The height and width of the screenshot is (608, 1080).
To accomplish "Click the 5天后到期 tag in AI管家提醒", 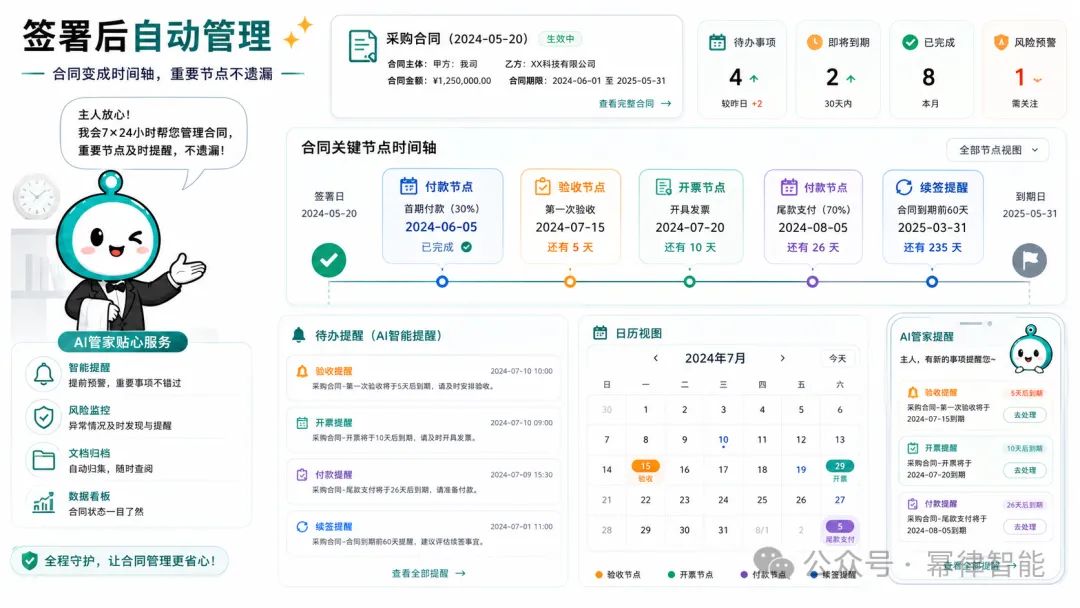I will pyautogui.click(x=1026, y=392).
